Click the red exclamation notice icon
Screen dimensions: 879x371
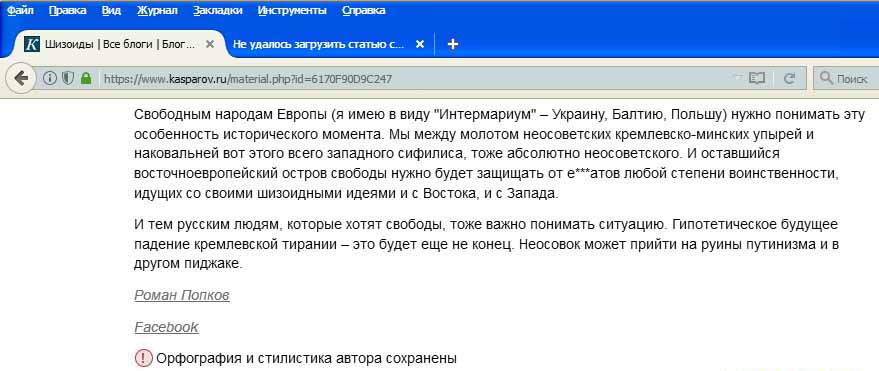pos(144,358)
